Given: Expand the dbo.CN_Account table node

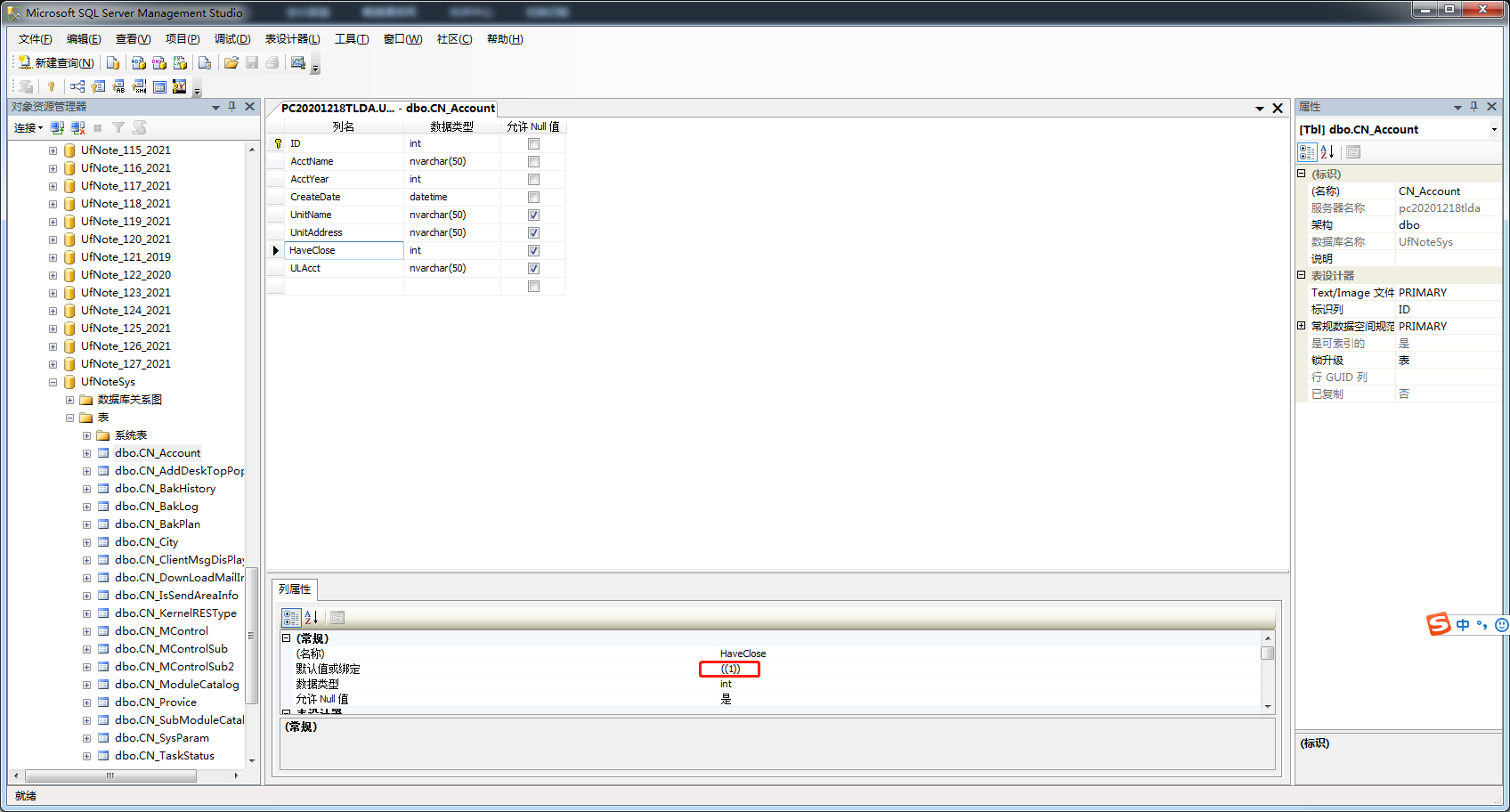Looking at the screenshot, I should [86, 453].
